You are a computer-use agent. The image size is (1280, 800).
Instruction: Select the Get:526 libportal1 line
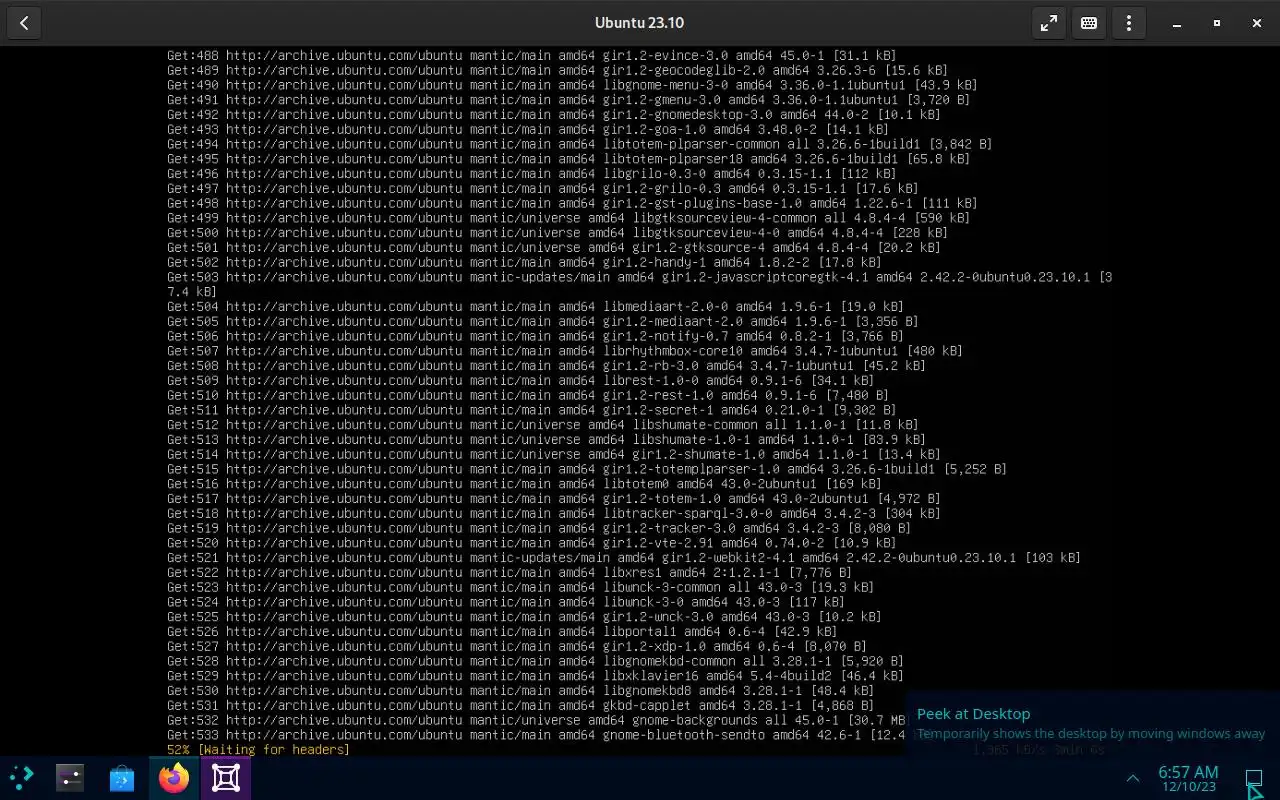(502, 631)
